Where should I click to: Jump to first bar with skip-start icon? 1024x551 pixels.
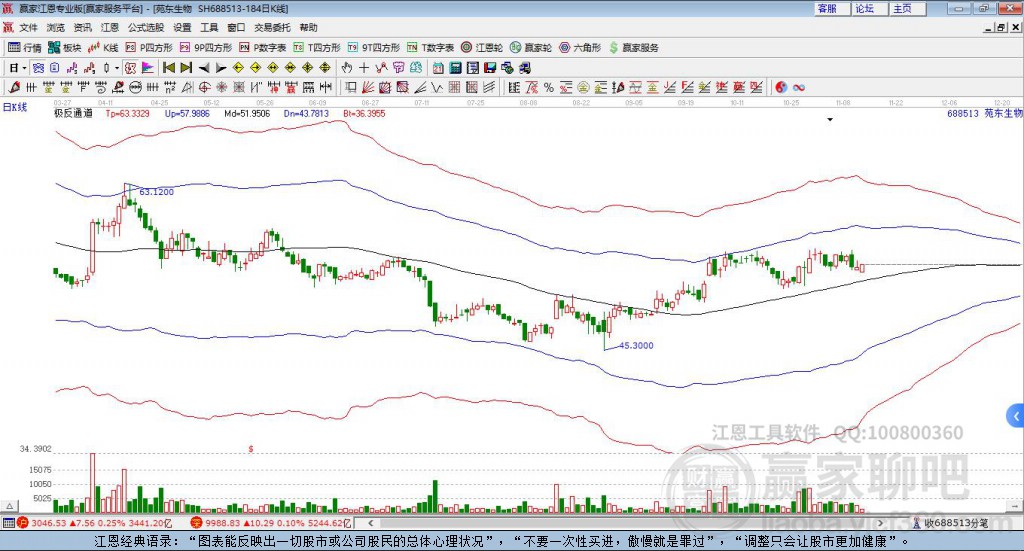coord(168,68)
